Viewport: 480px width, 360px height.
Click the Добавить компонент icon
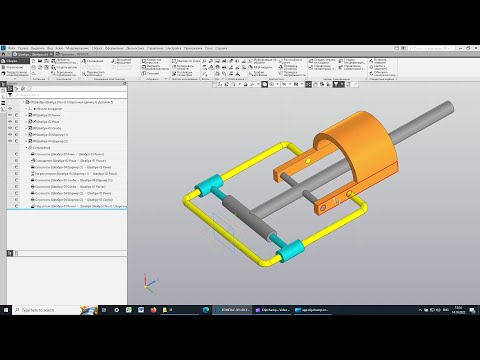click(53, 61)
